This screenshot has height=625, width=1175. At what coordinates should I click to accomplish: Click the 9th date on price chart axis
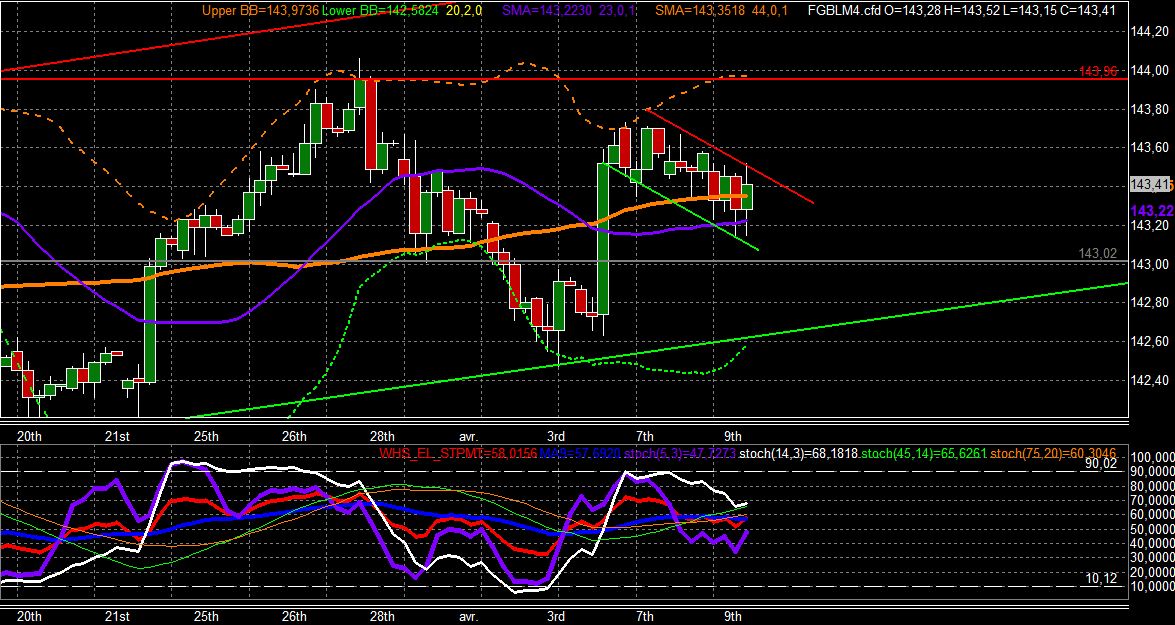tap(733, 436)
